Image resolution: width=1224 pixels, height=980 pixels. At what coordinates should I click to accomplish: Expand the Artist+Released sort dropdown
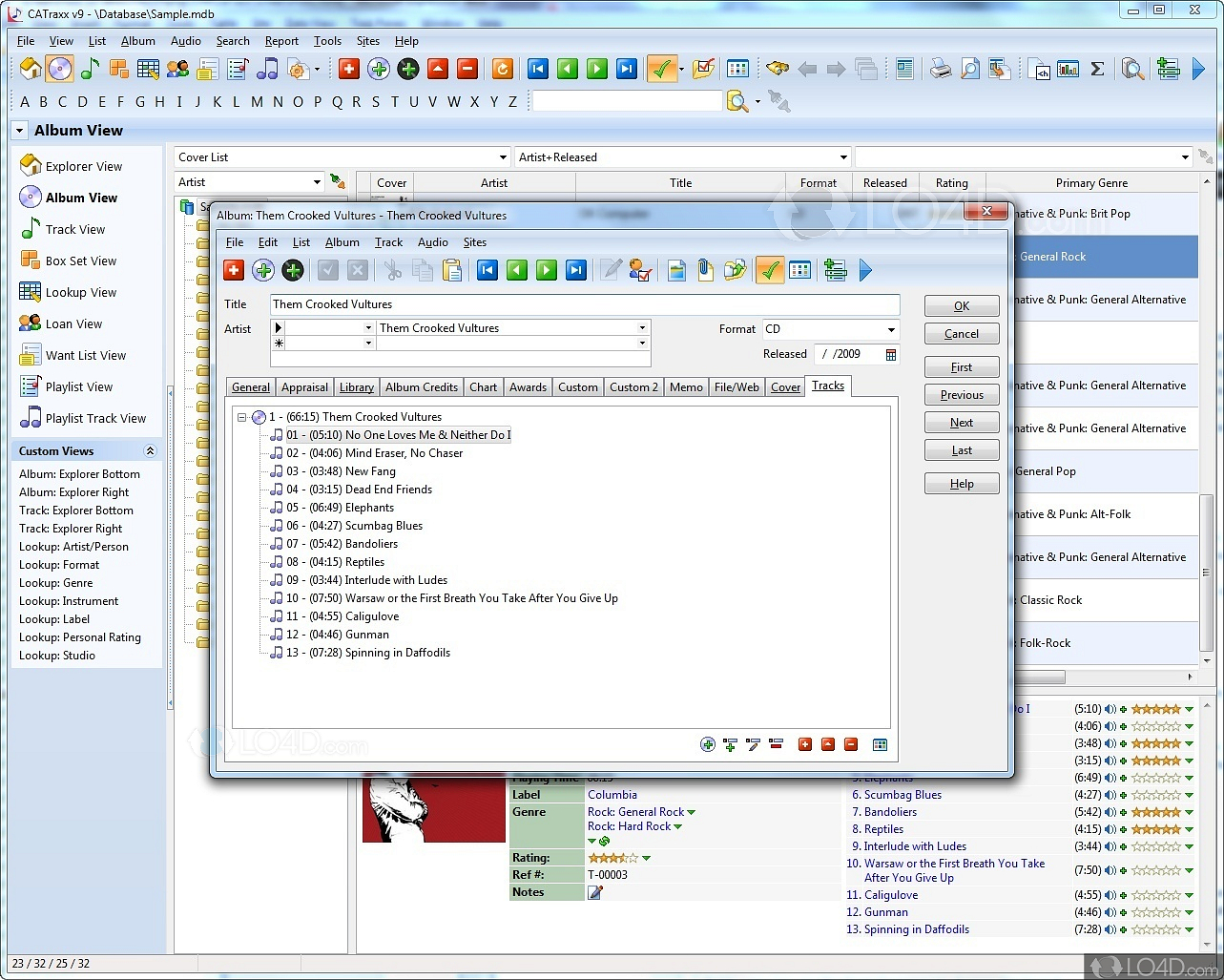pyautogui.click(x=843, y=157)
